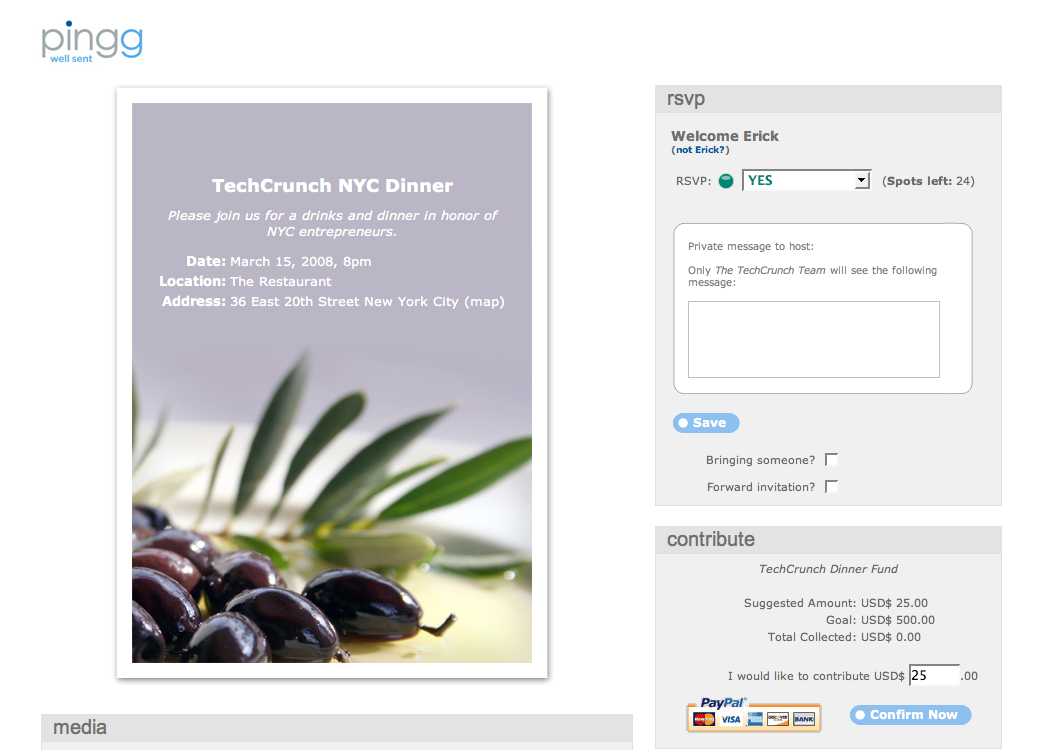Click Total Collected: USD$ 0.00 text

pyautogui.click(x=844, y=637)
